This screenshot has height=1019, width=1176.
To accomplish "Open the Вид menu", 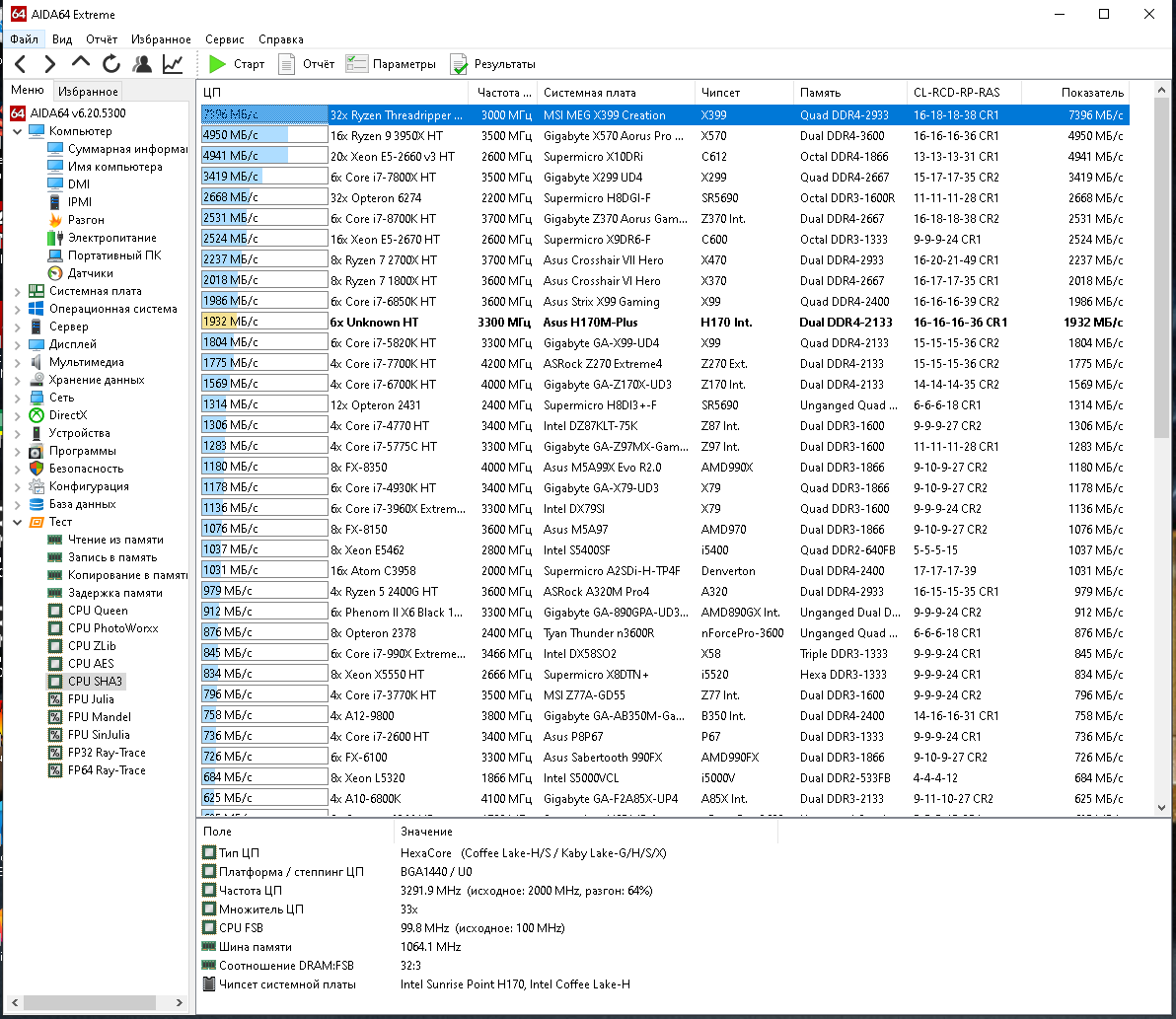I will [62, 39].
